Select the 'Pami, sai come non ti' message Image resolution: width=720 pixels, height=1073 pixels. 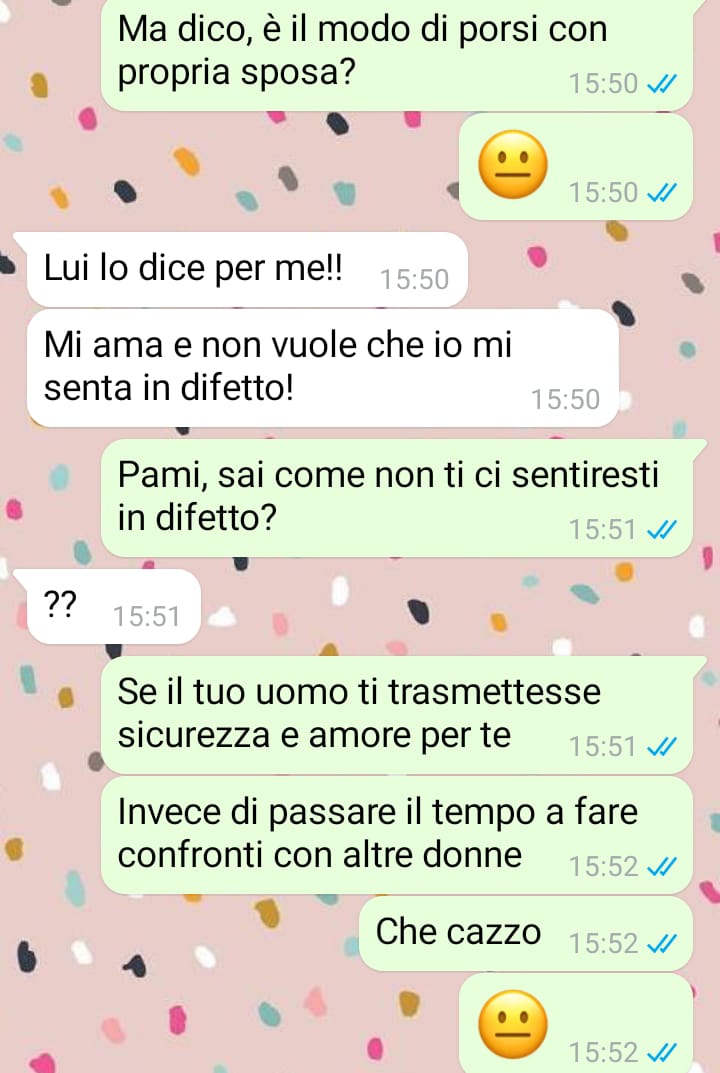pos(397,498)
